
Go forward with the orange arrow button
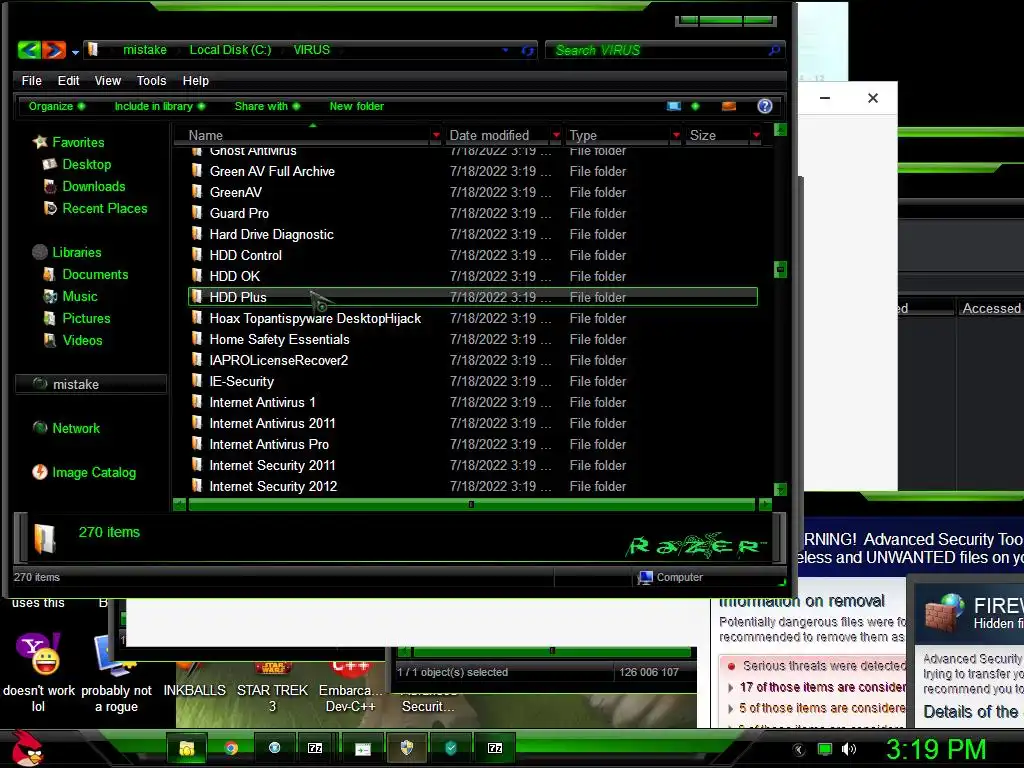(54, 50)
